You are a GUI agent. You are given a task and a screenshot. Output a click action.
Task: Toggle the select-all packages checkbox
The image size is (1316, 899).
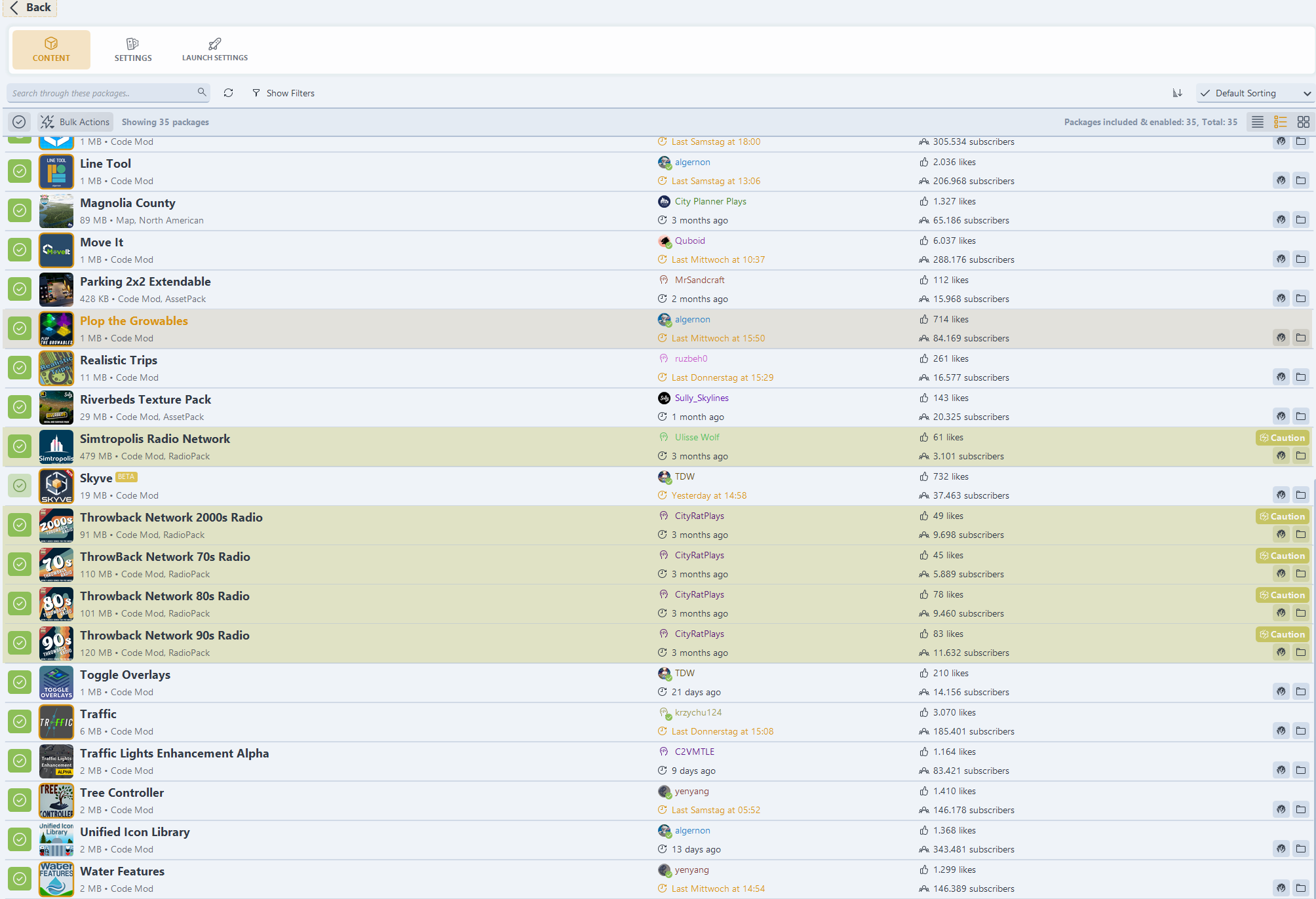[x=19, y=122]
